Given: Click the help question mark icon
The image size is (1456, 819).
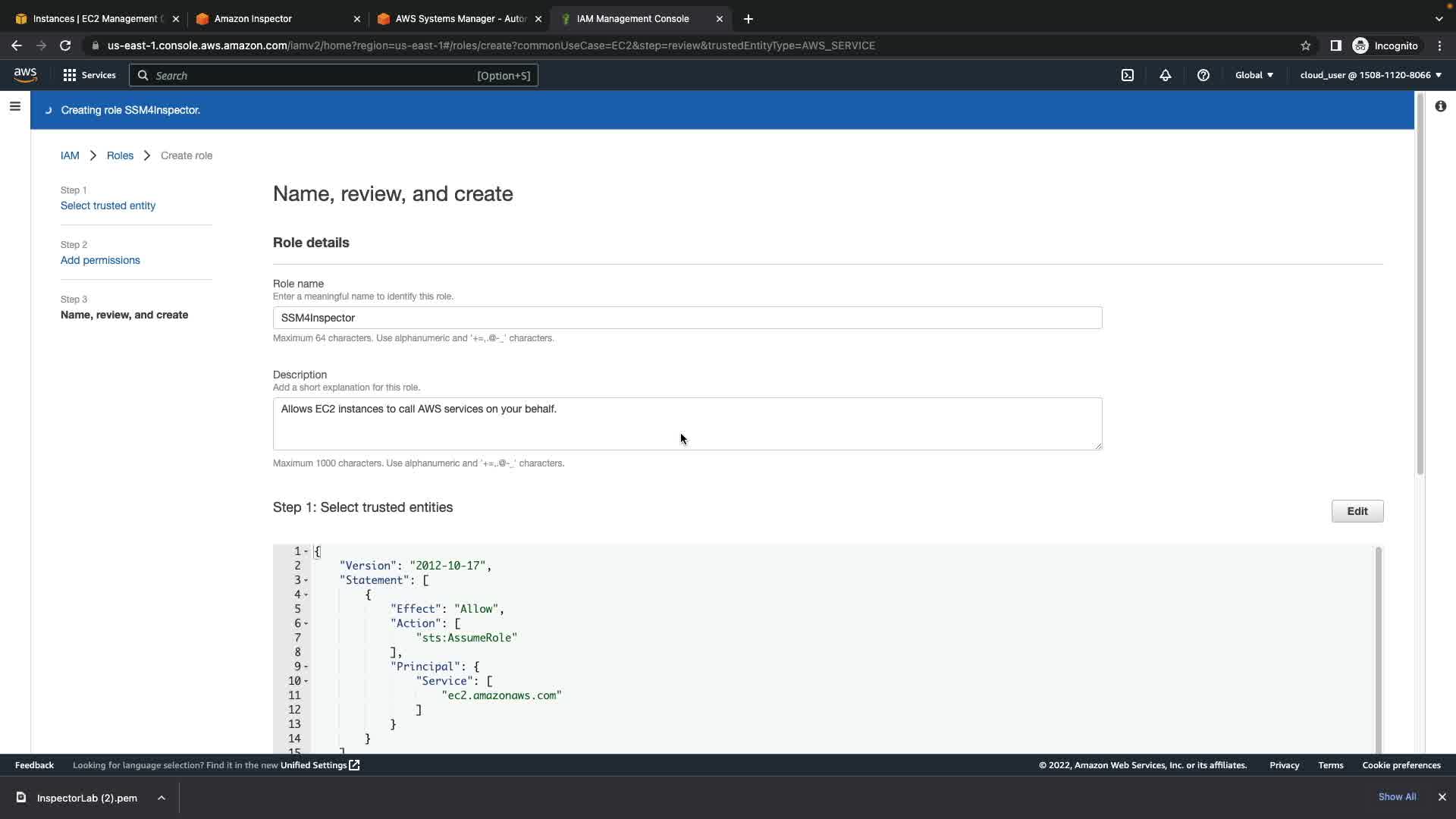Looking at the screenshot, I should click(1203, 75).
